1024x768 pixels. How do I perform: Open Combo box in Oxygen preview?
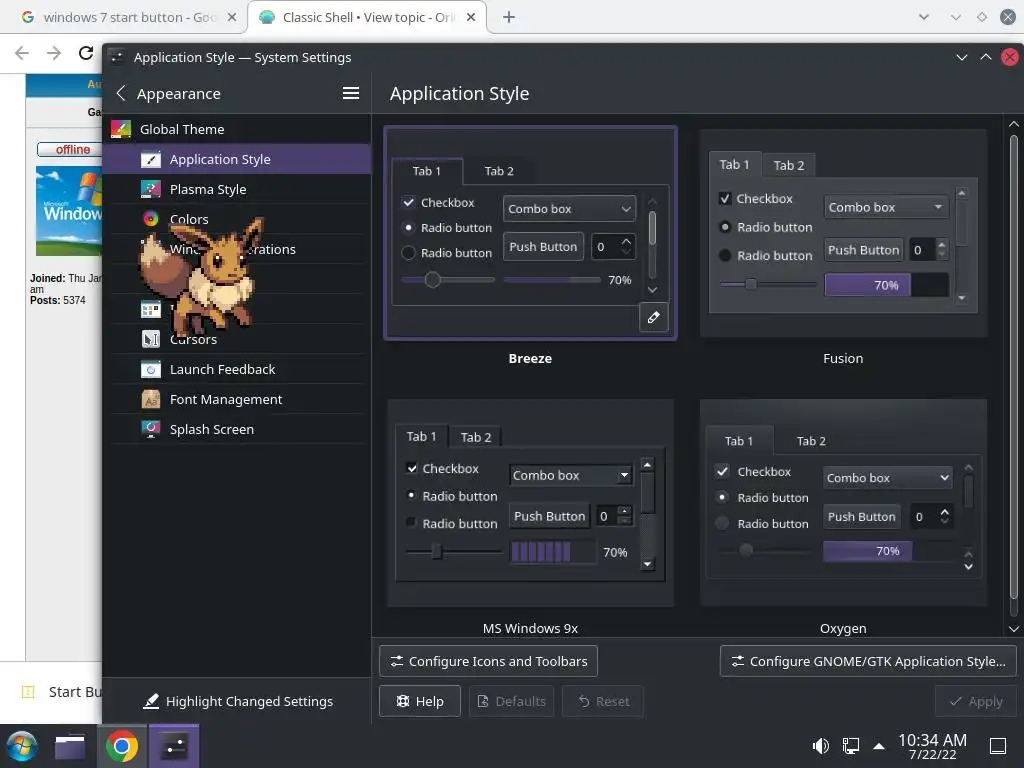(887, 477)
